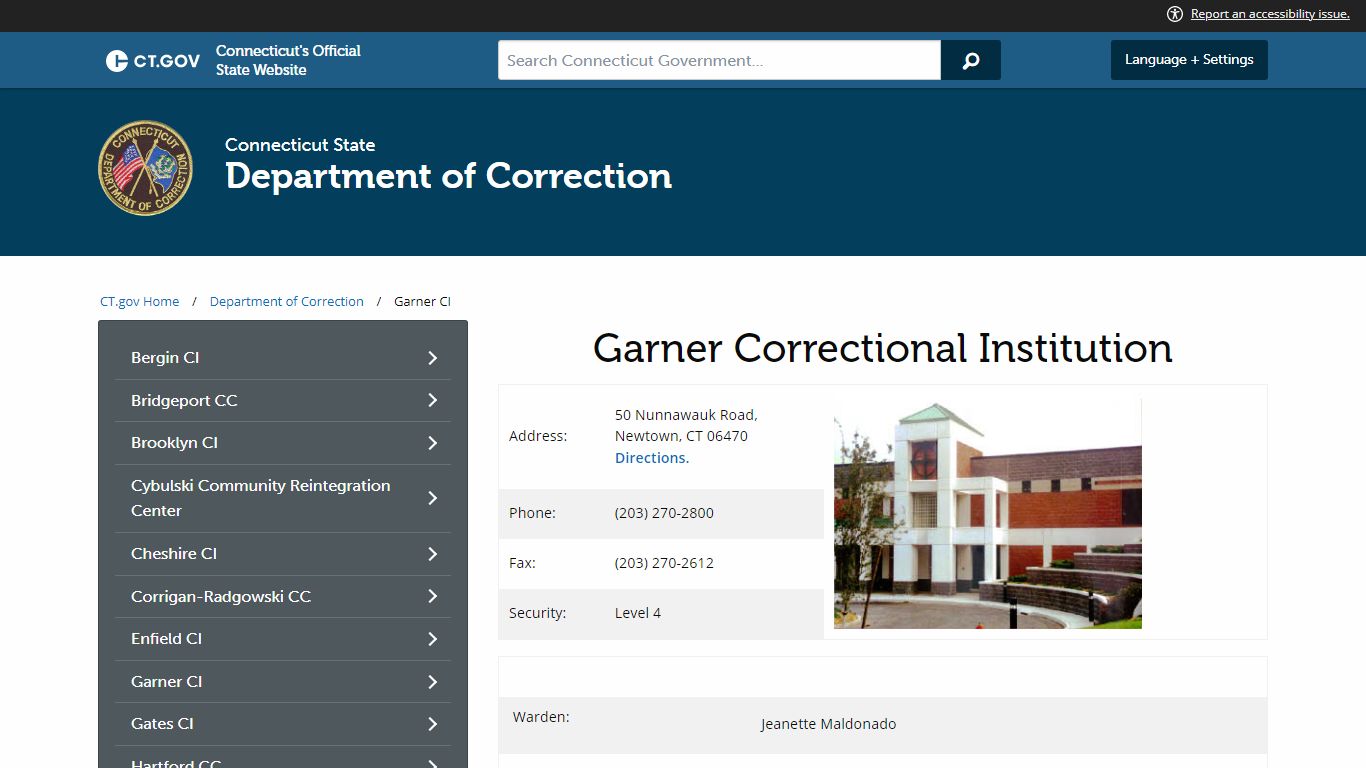Expand the chevron next to Cybulski Center
Viewport: 1366px width, 768px height.
coord(433,498)
